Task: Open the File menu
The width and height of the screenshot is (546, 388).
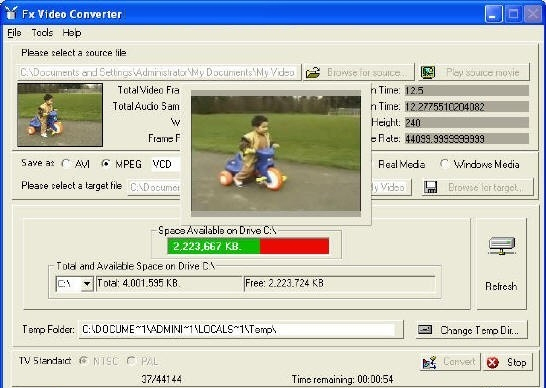Action: pyautogui.click(x=14, y=33)
